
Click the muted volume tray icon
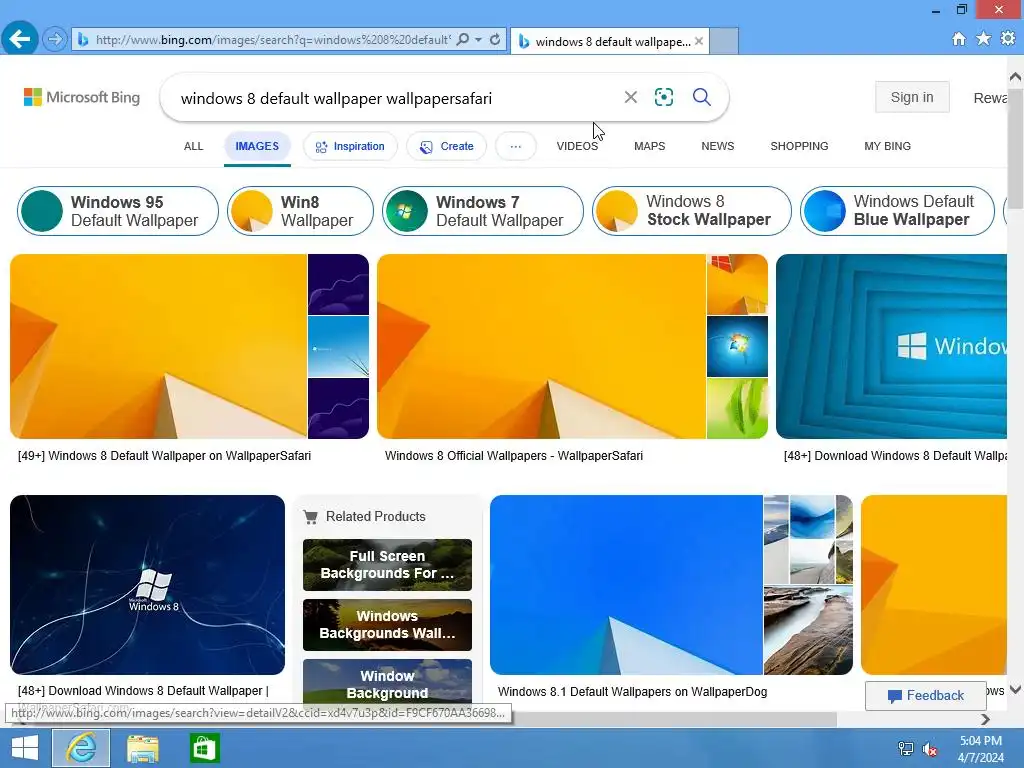click(x=930, y=748)
